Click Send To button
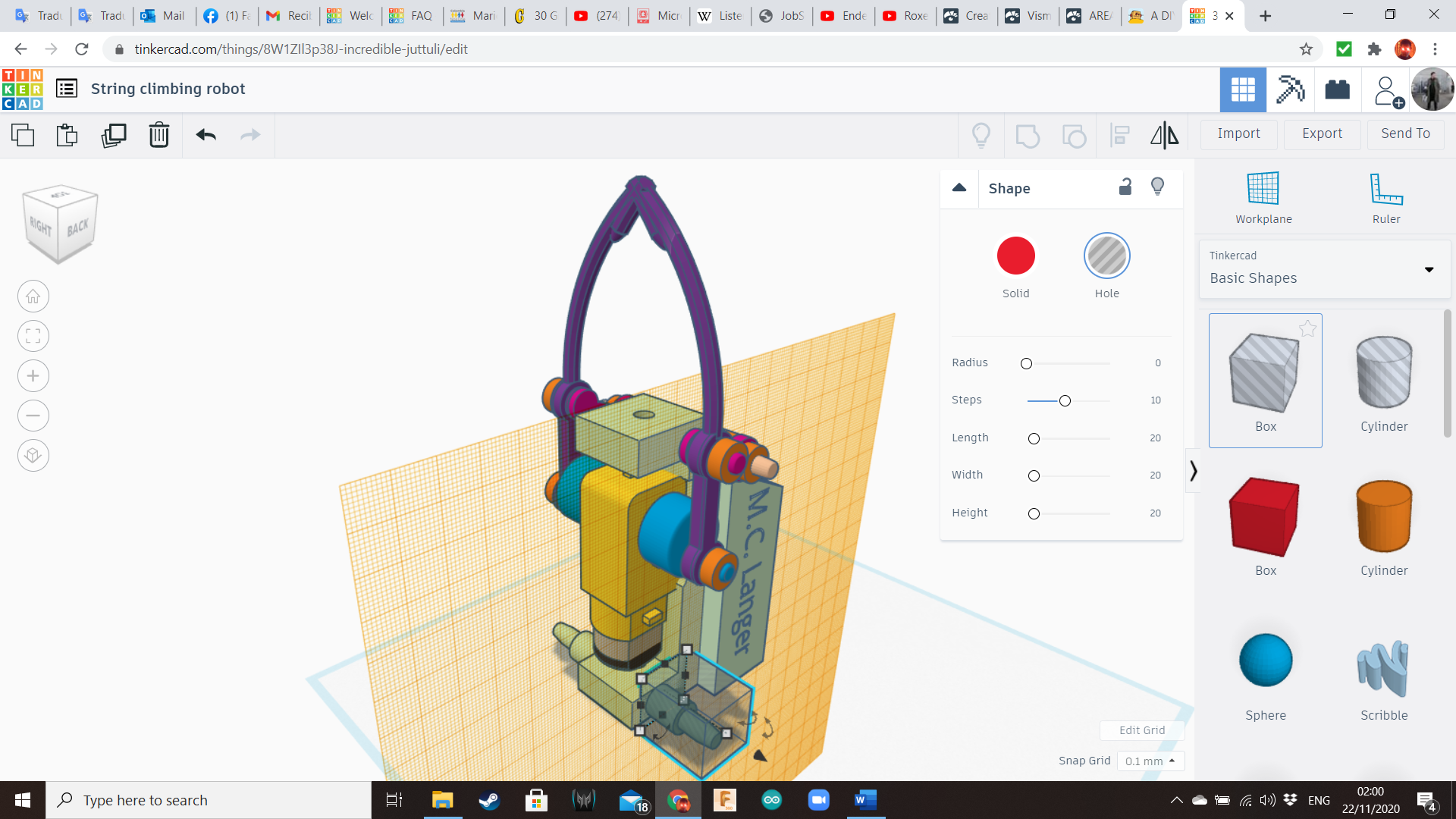Viewport: 1456px width, 819px height. [x=1405, y=133]
